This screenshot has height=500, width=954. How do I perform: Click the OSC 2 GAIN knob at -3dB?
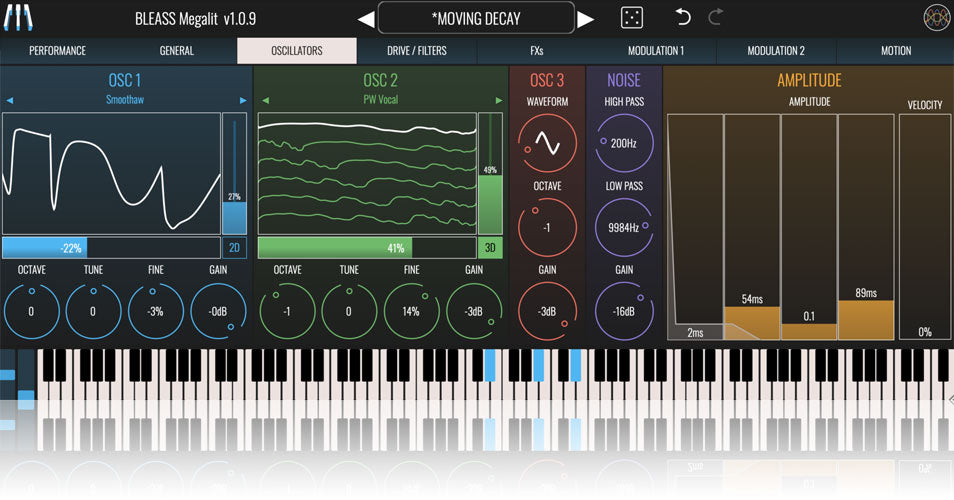tap(474, 311)
